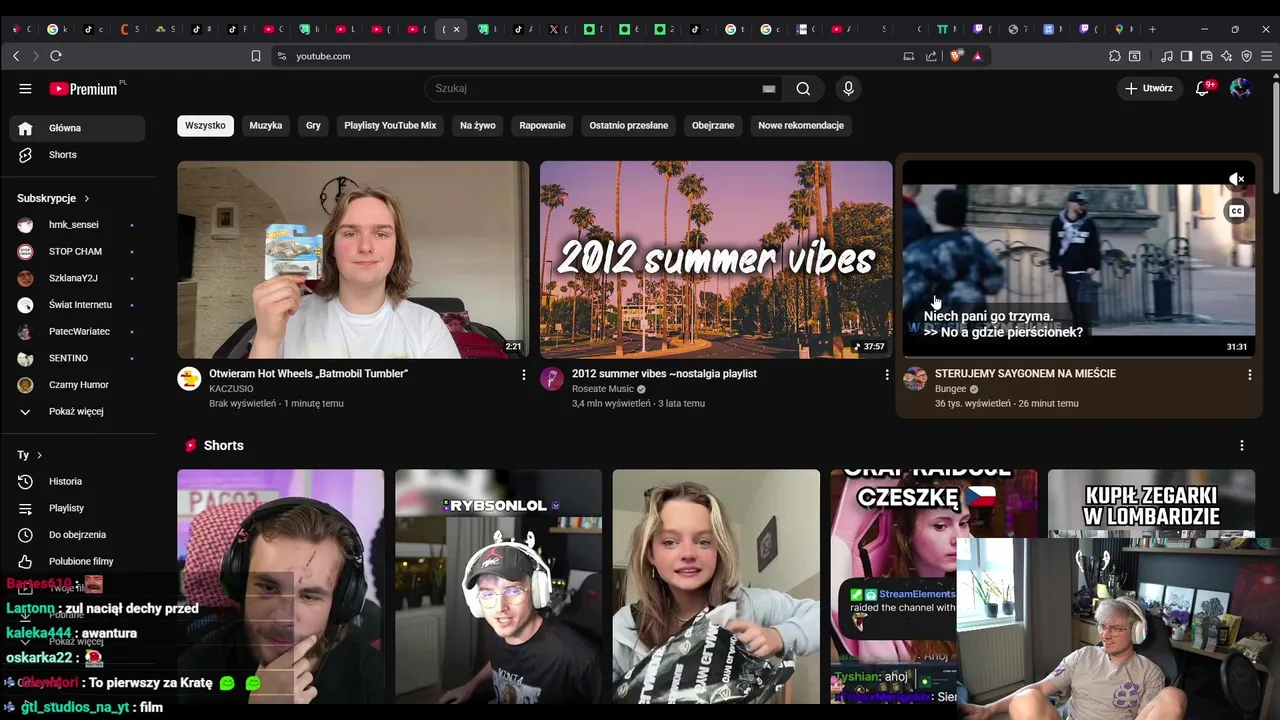Open Główna home link
The width and height of the screenshot is (1280, 720).
[x=77, y=128]
